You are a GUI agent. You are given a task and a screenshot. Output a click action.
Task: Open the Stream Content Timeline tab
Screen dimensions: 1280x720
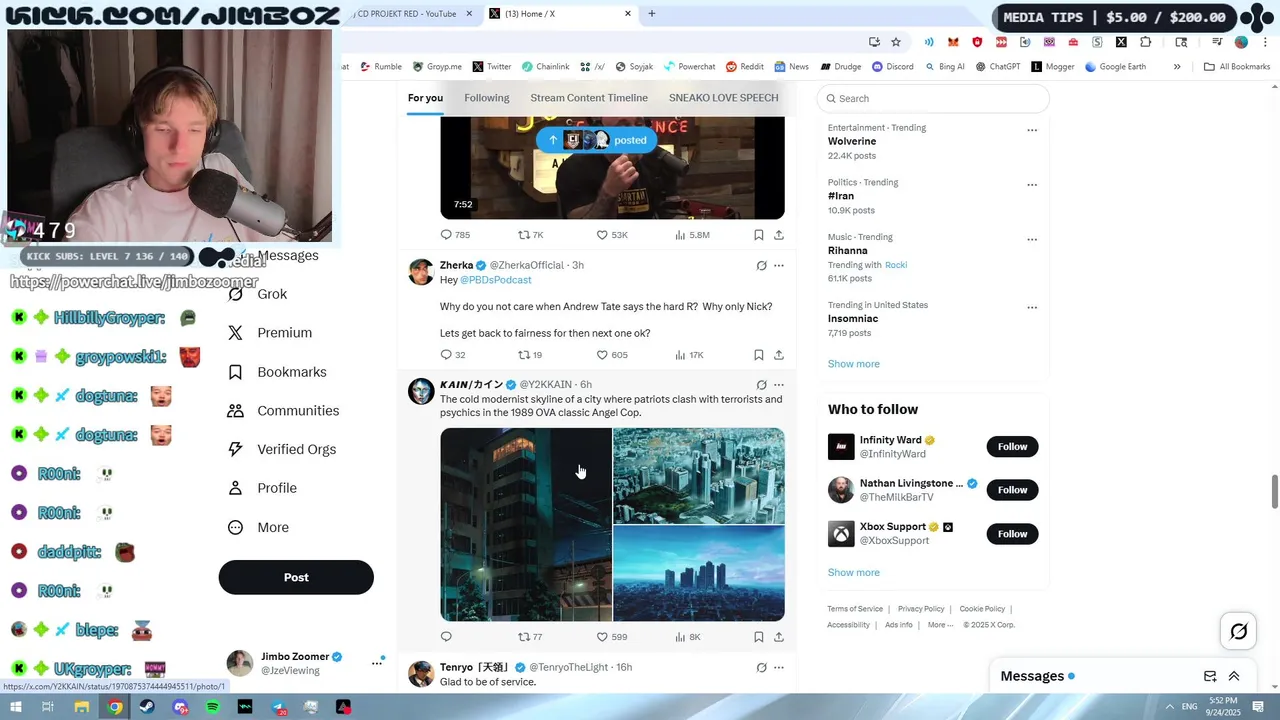coord(589,98)
